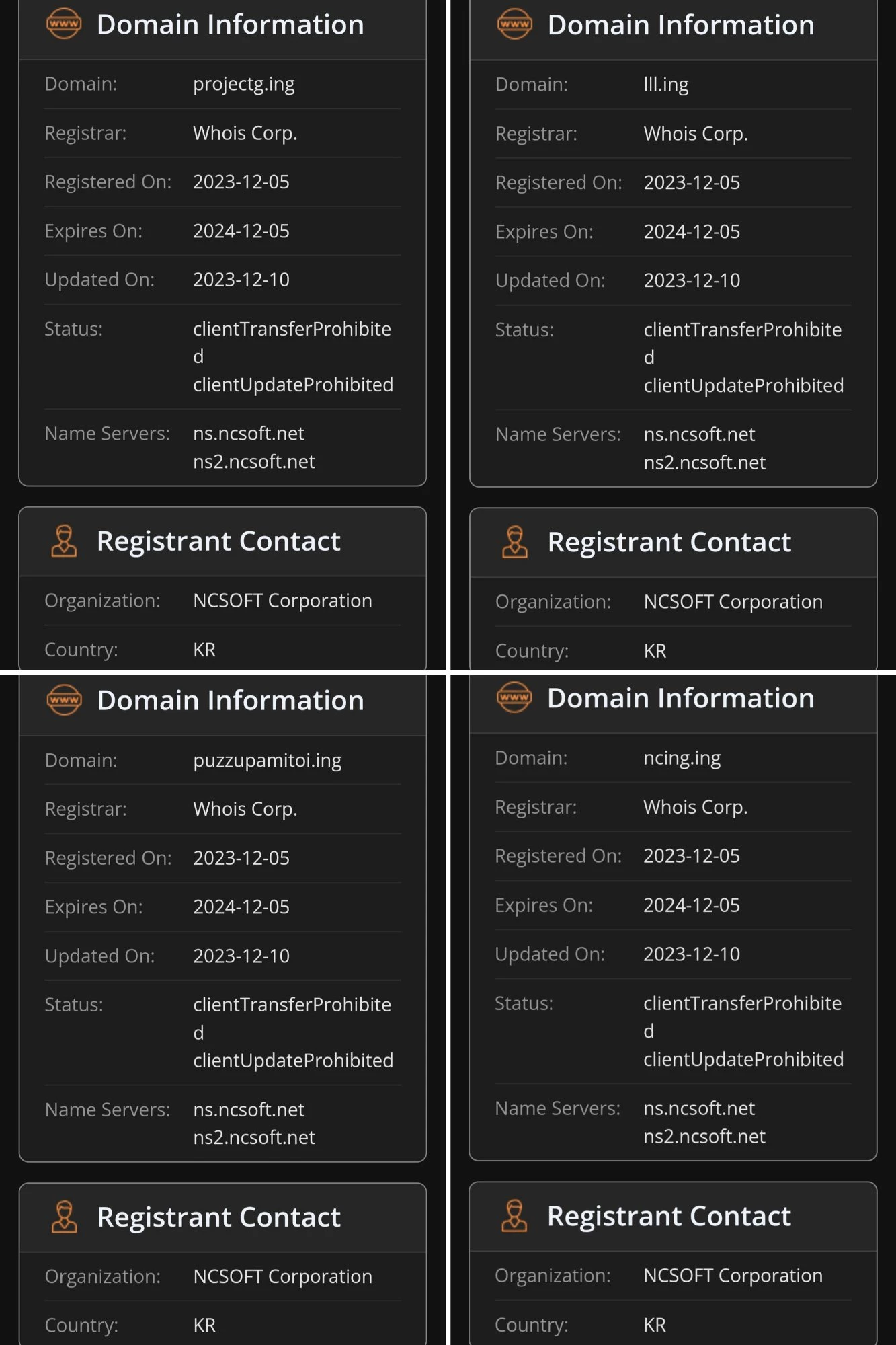896x1345 pixels.
Task: Select the projectg.ing domain name
Action: (243, 84)
